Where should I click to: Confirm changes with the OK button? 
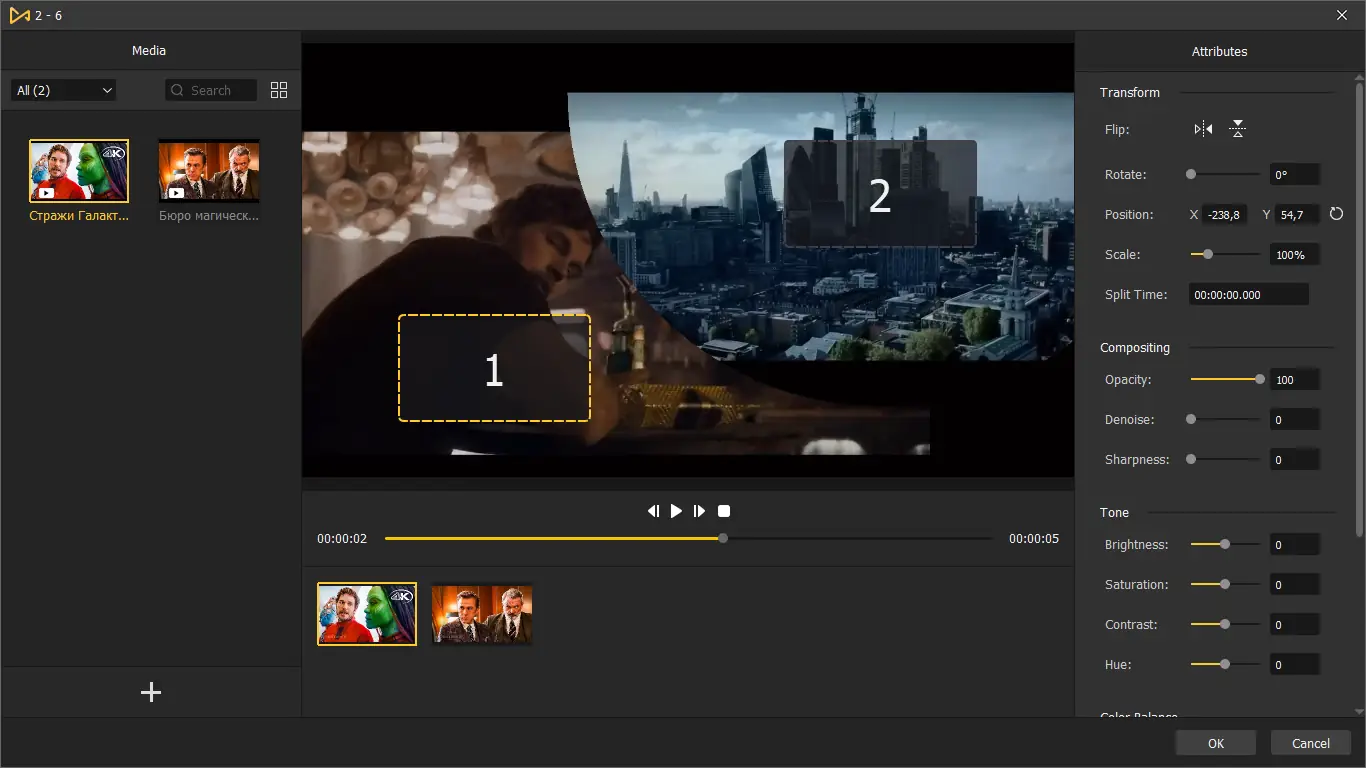coord(1216,743)
